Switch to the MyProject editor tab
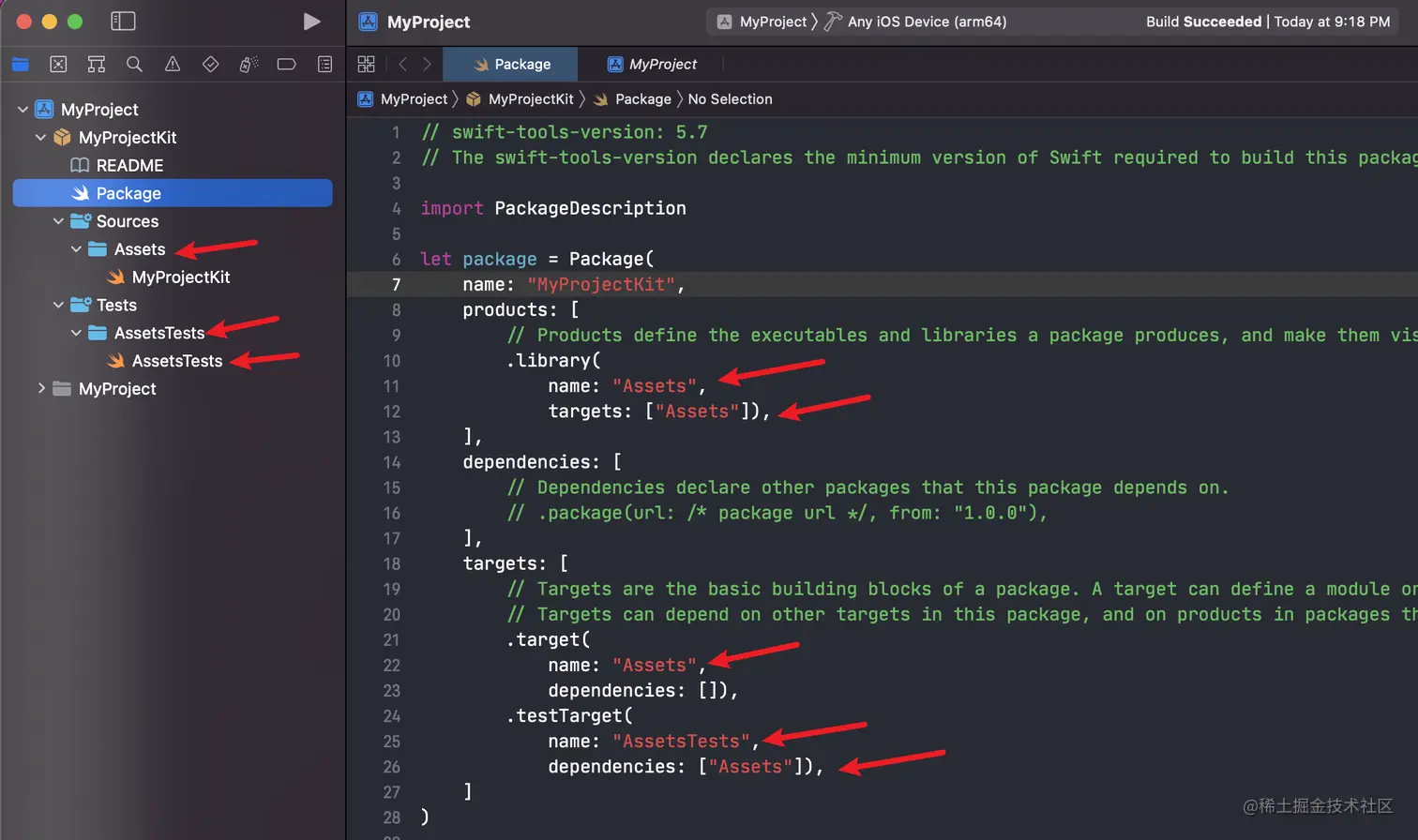Image resolution: width=1418 pixels, height=840 pixels. coord(652,64)
